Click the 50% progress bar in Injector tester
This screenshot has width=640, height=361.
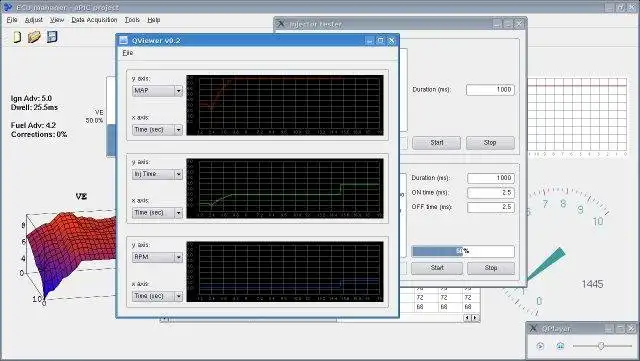(463, 251)
